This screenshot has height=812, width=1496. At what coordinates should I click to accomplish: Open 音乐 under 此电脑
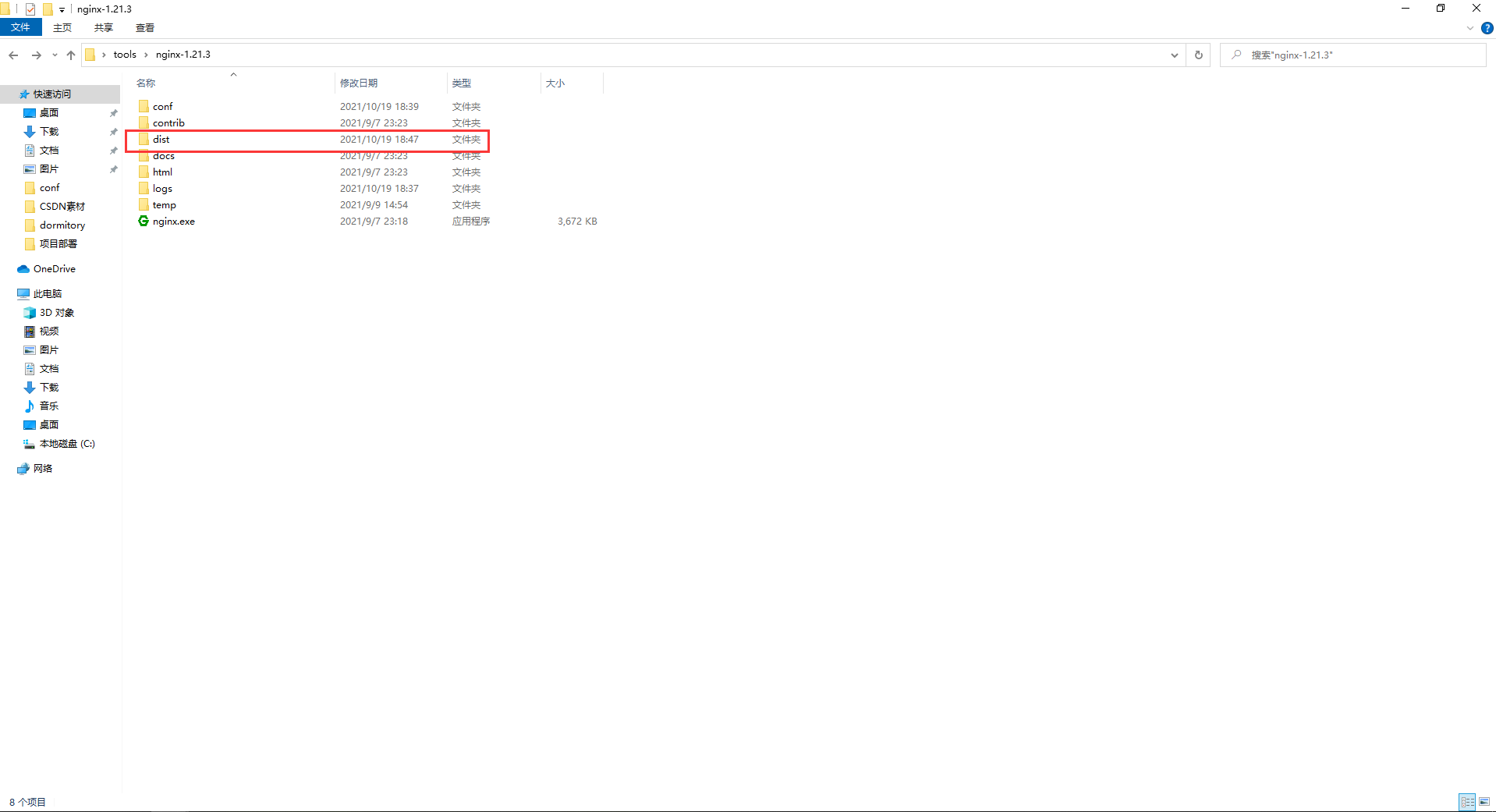point(48,406)
